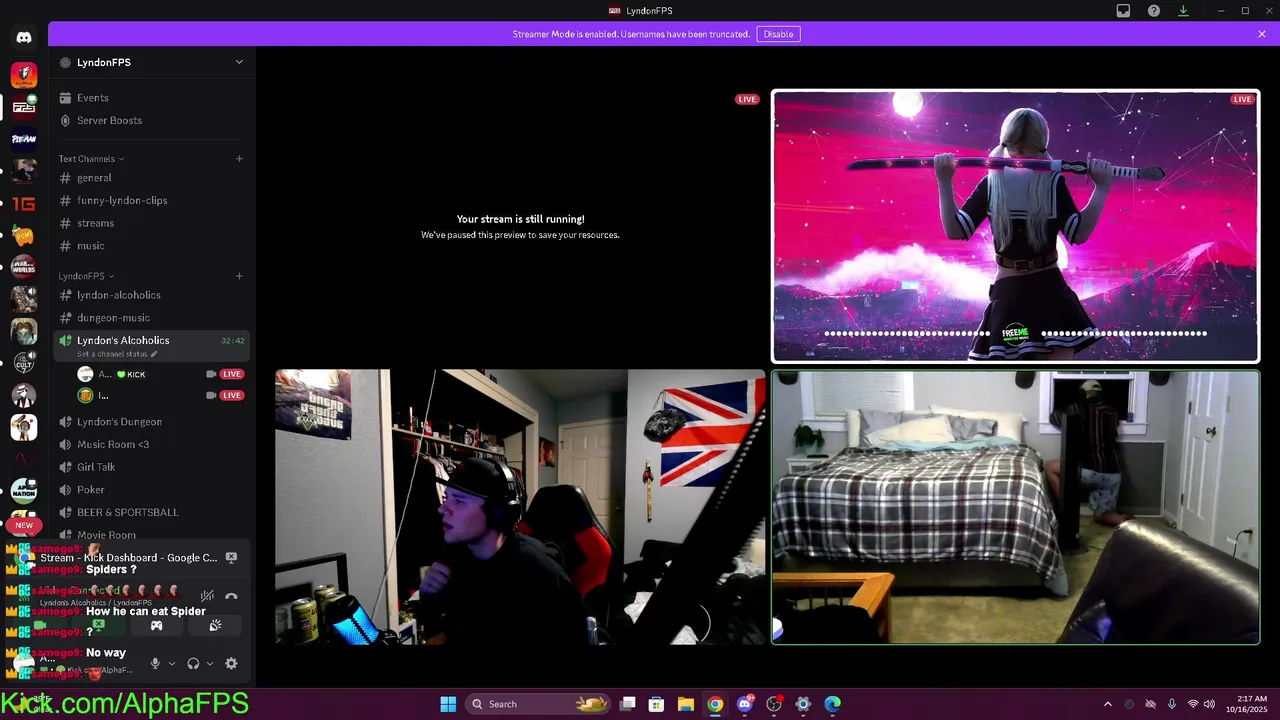
Task: Open Windows Start menu
Action: coord(448,704)
